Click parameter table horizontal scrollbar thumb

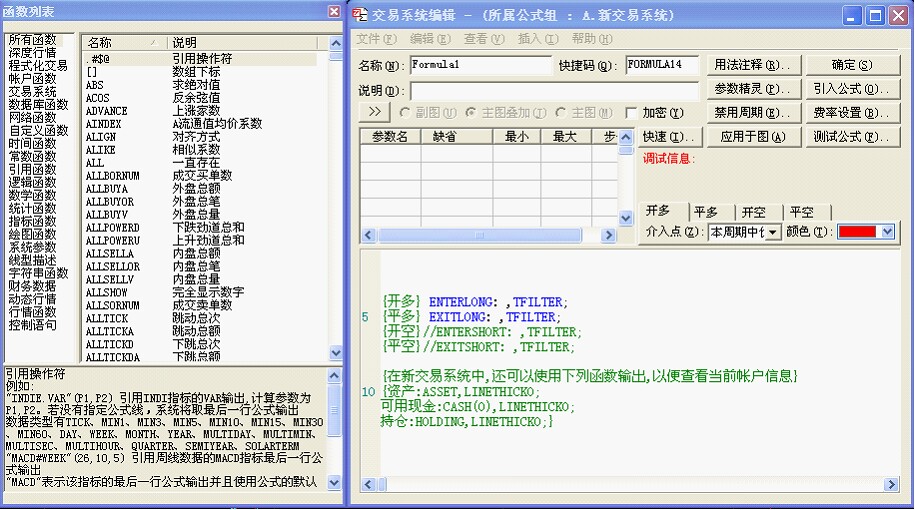tap(480, 235)
